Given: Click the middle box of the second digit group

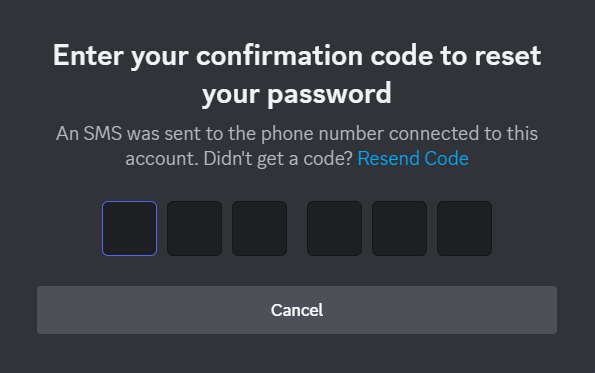Looking at the screenshot, I should click(x=399, y=228).
